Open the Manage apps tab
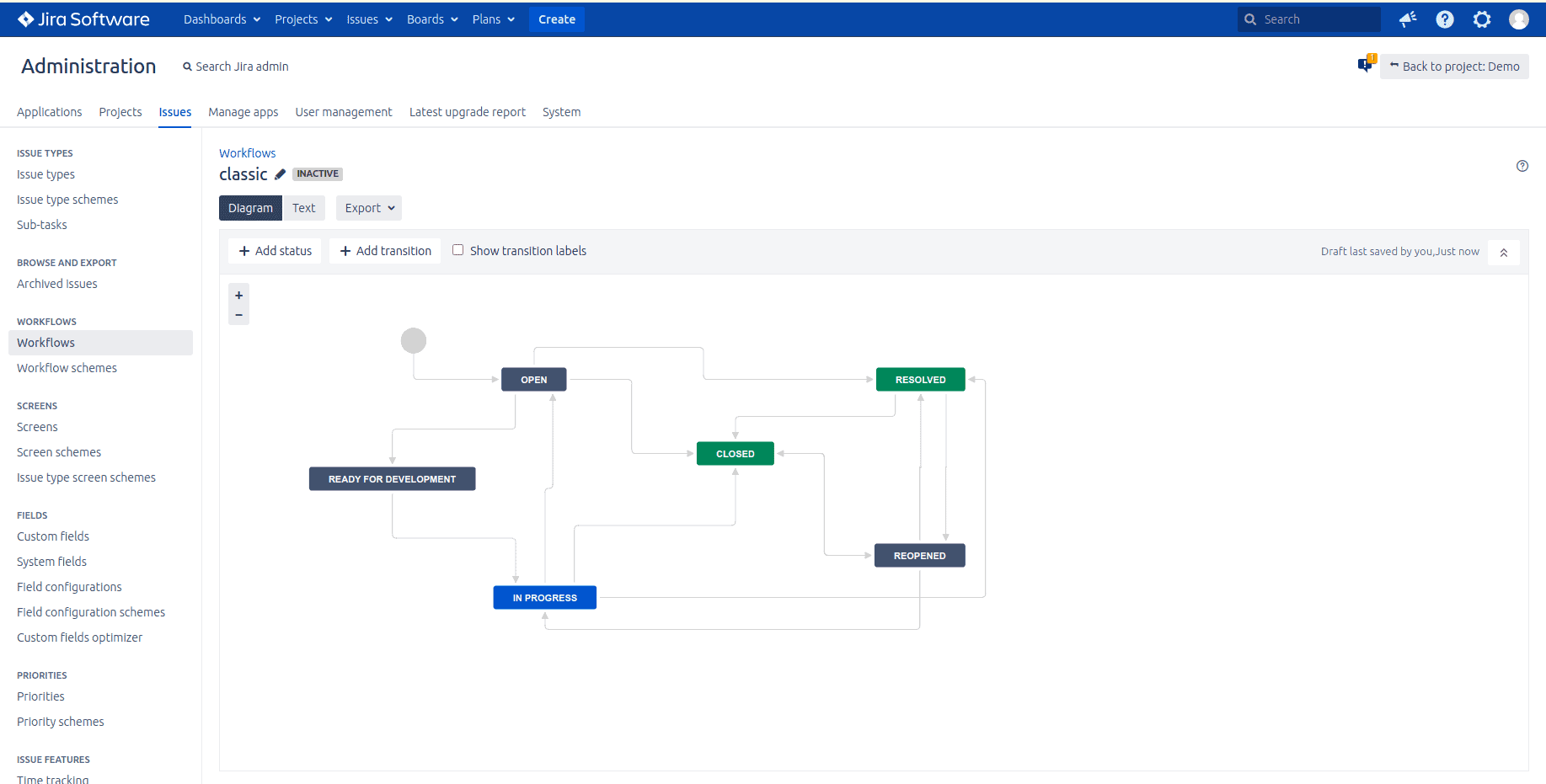 point(243,112)
